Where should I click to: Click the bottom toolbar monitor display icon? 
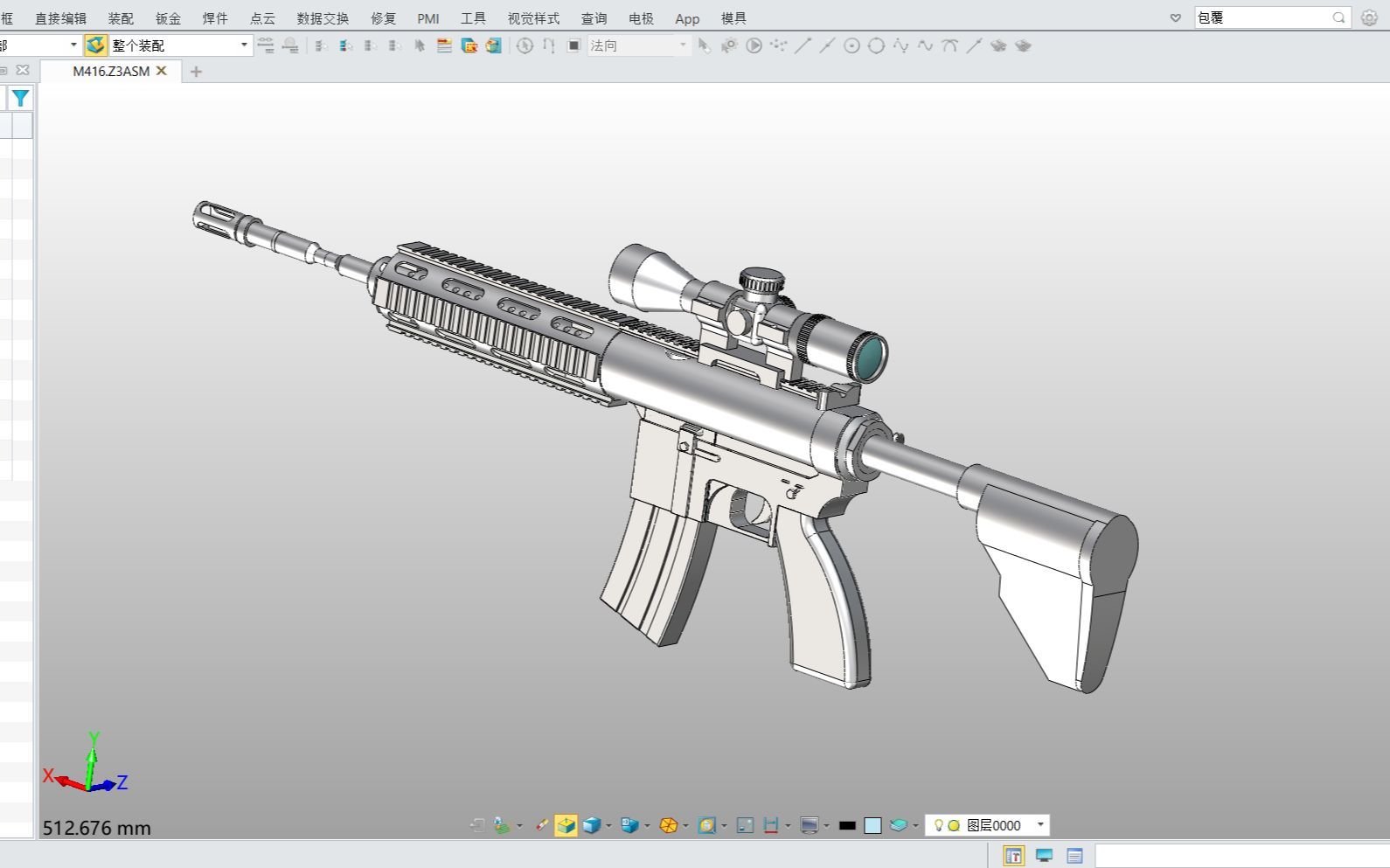[x=809, y=825]
